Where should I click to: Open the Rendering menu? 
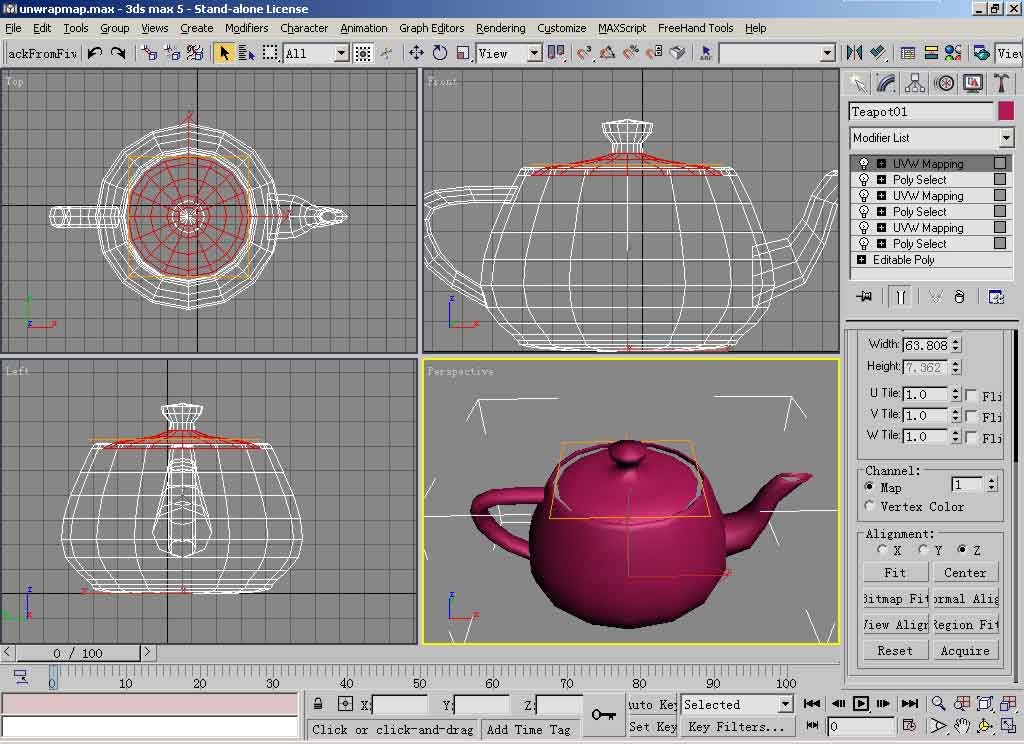coord(500,28)
